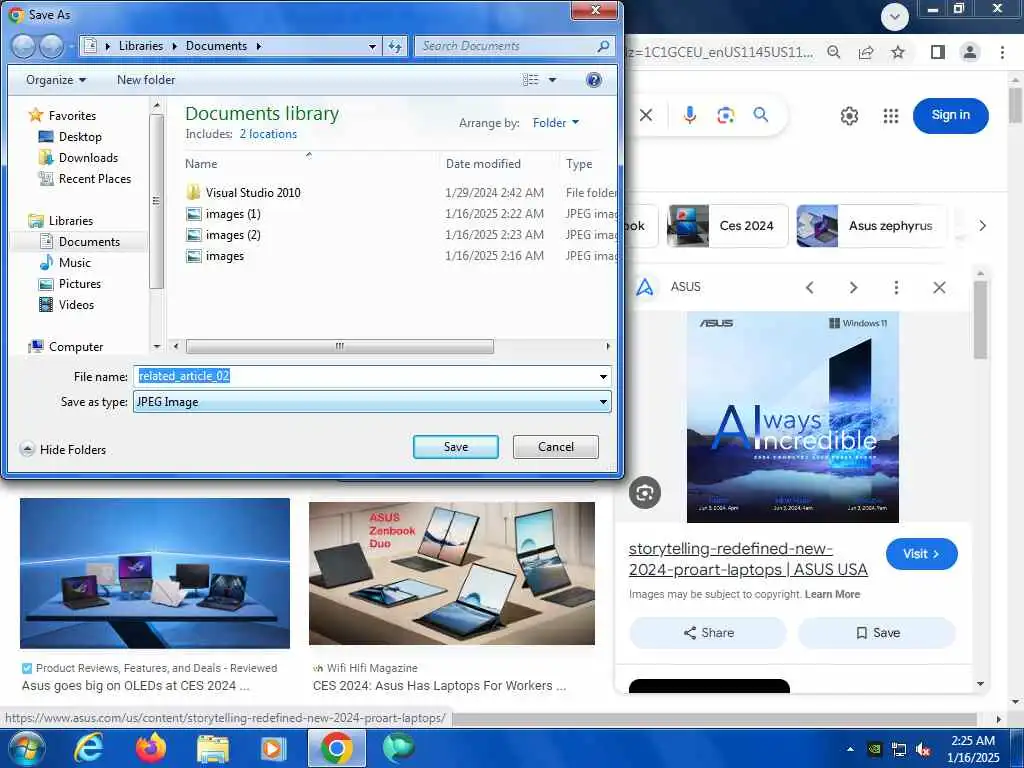
Task: Click the Google Lens camera icon
Action: [x=725, y=116]
